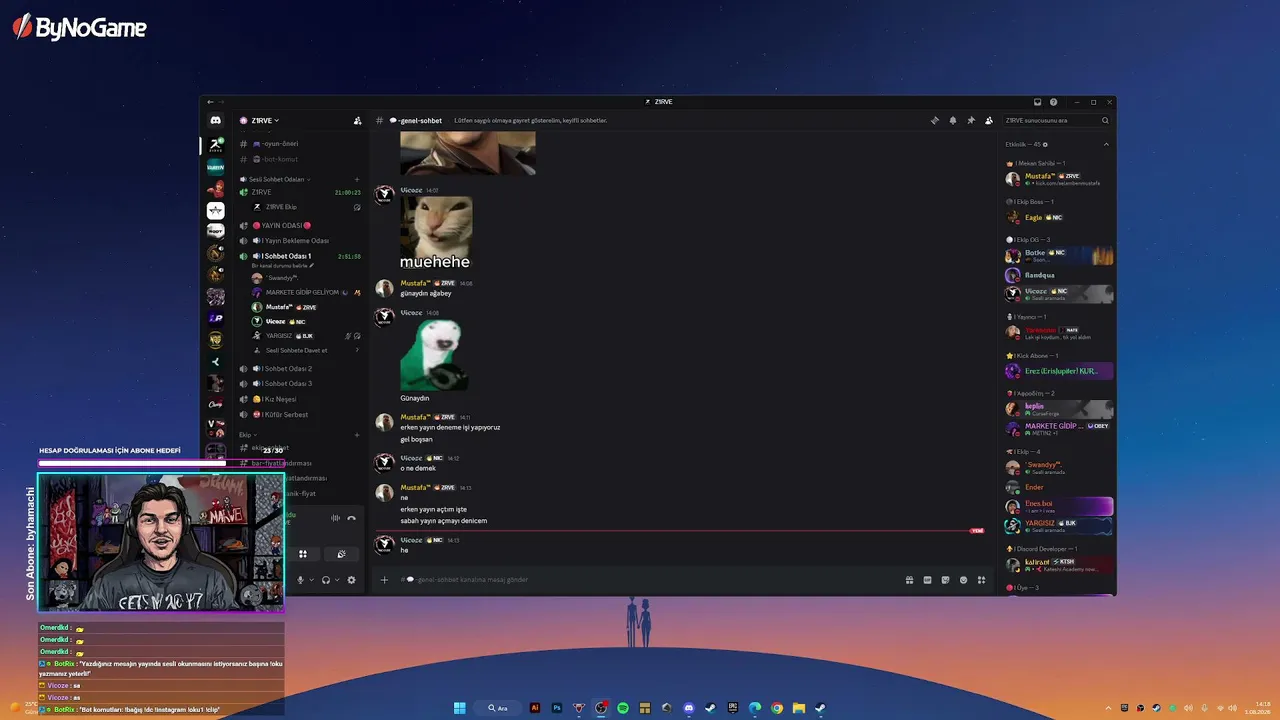Open the apps icon in message box

click(981, 580)
